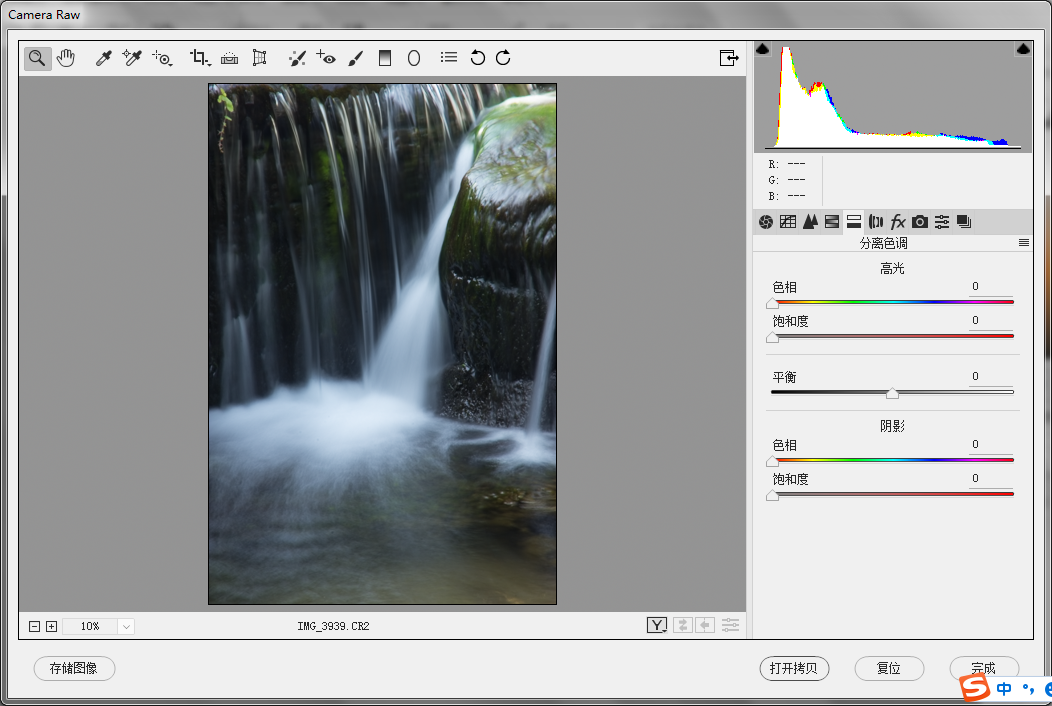The height and width of the screenshot is (706, 1052).
Task: Open the Tone Curve panel tab
Action: 788,222
